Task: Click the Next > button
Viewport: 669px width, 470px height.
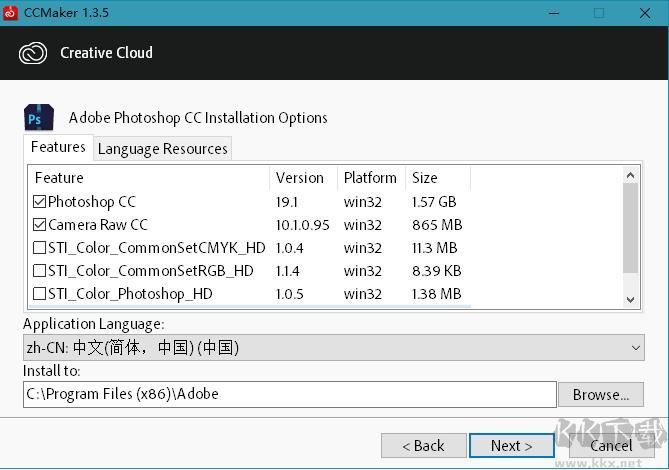Action: pyautogui.click(x=511, y=445)
